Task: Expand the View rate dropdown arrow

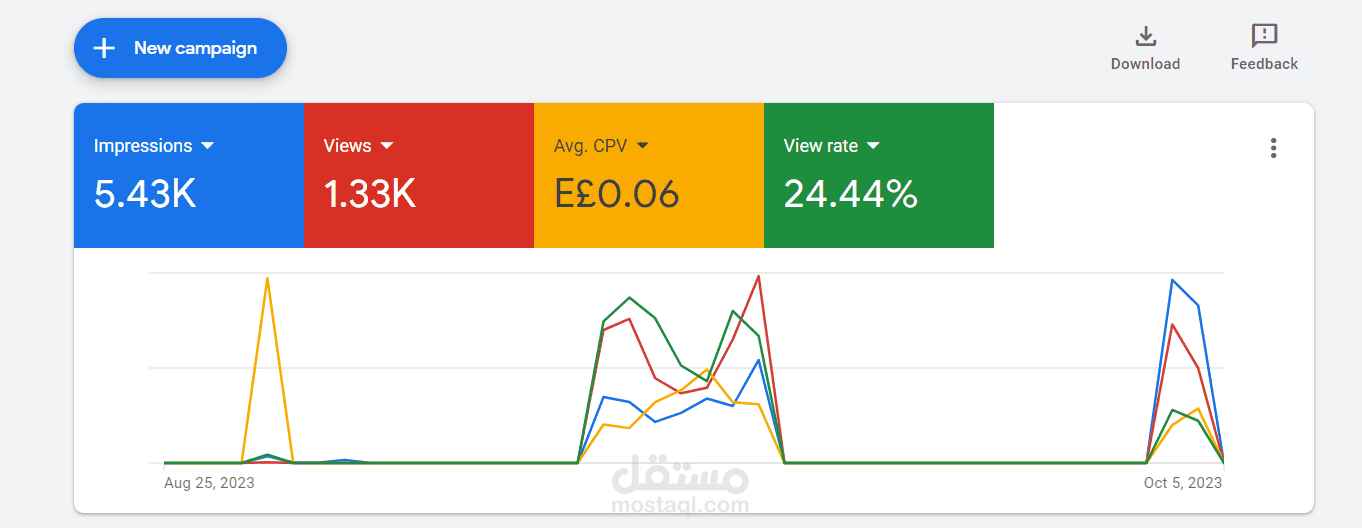Action: (873, 146)
